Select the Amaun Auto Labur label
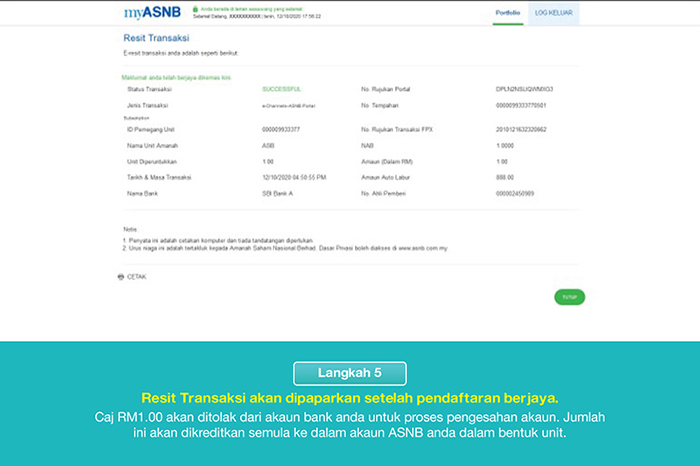Screen dimensions: 700x466 point(385,177)
